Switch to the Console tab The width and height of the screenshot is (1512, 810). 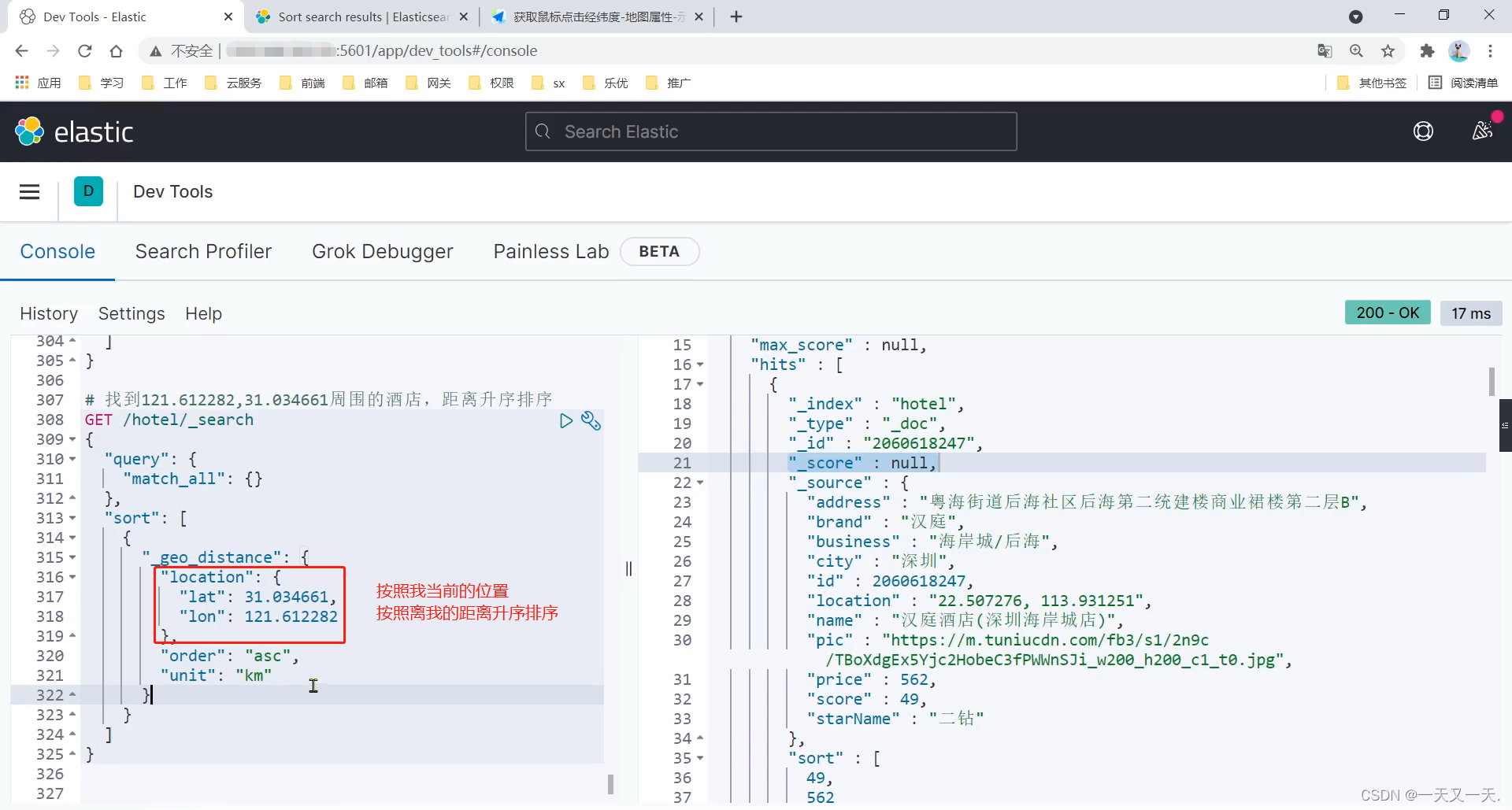57,252
